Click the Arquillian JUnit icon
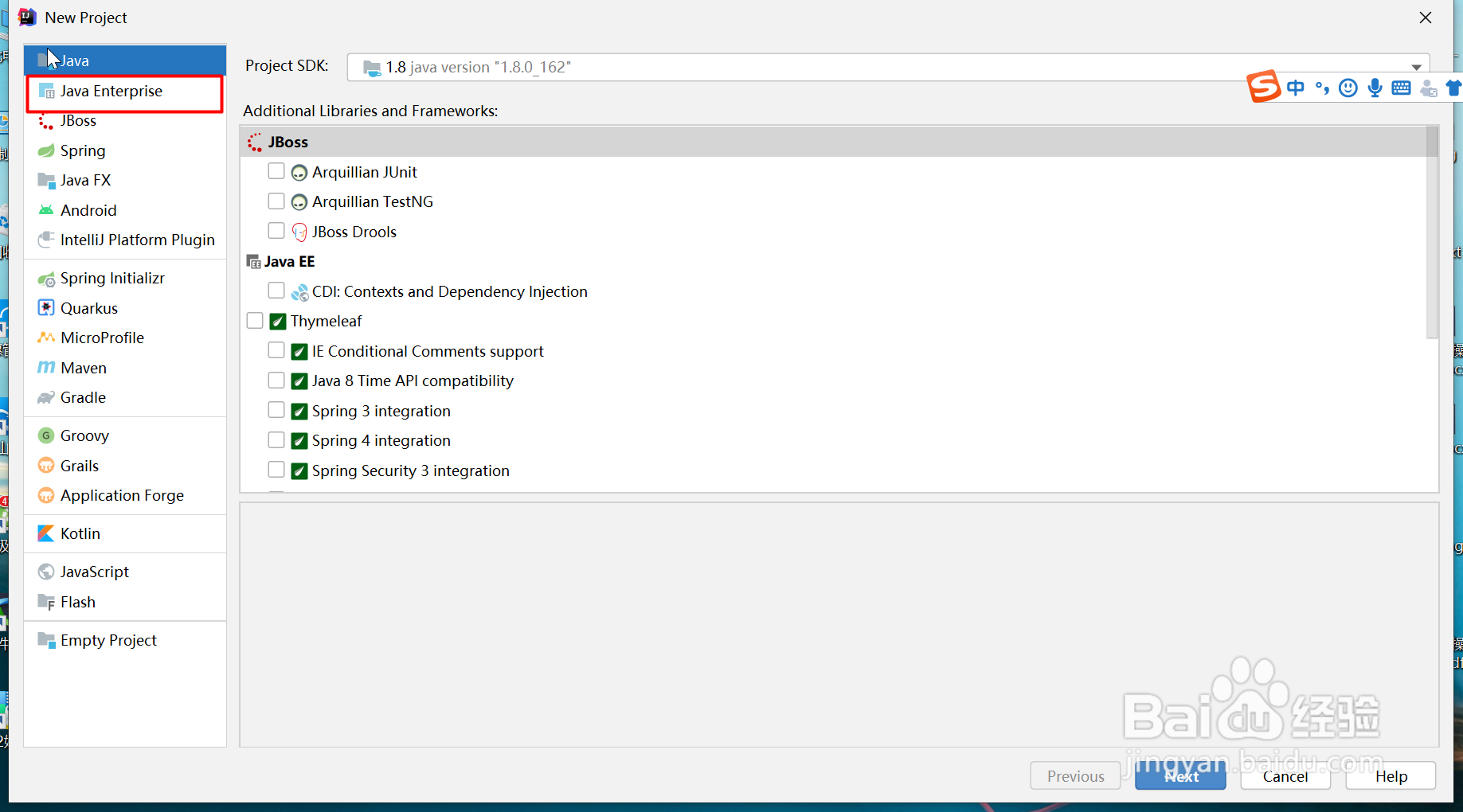This screenshot has width=1463, height=812. point(299,173)
